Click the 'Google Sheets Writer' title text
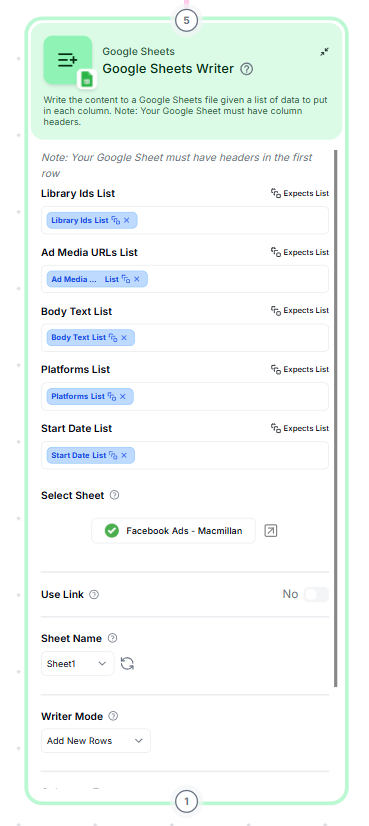The height and width of the screenshot is (826, 369). (x=168, y=68)
